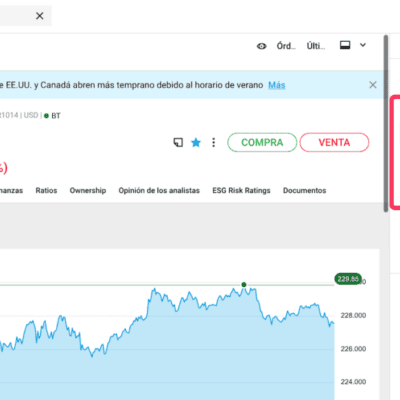Switch to the Ratios tab
Screen dimensions: 400x400
tap(46, 191)
